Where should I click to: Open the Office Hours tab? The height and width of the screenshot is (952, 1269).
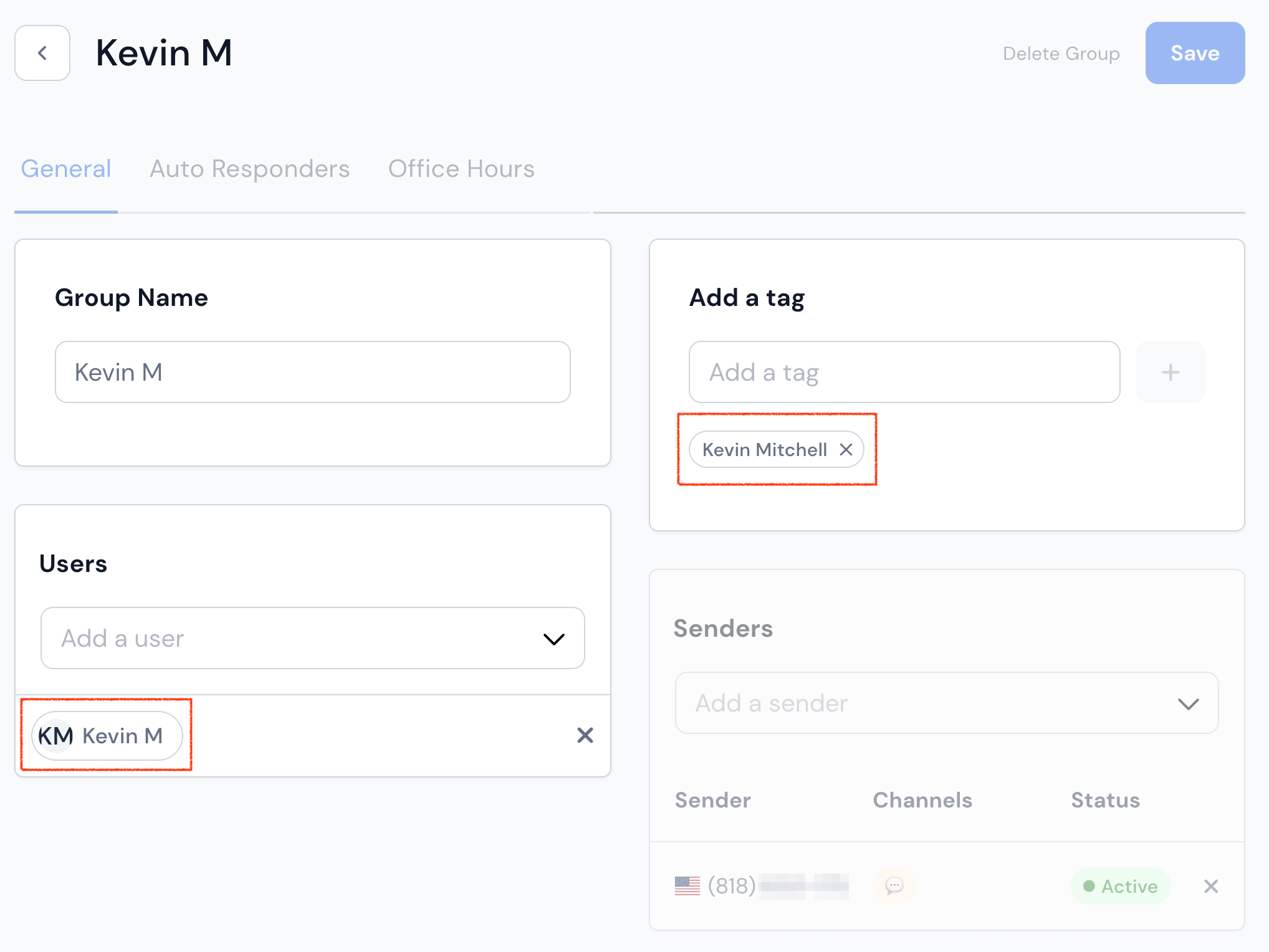click(461, 169)
